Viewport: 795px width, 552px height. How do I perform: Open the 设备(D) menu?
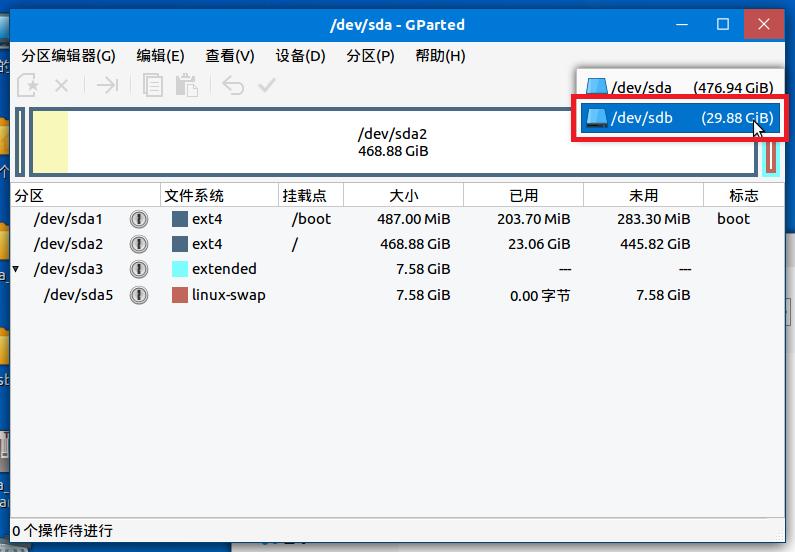[x=300, y=56]
